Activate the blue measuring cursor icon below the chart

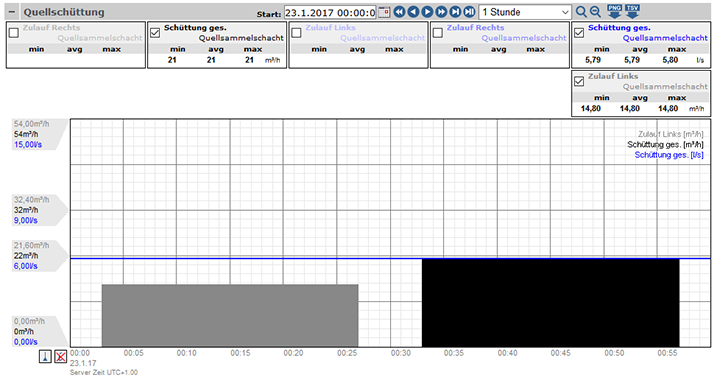(45, 357)
